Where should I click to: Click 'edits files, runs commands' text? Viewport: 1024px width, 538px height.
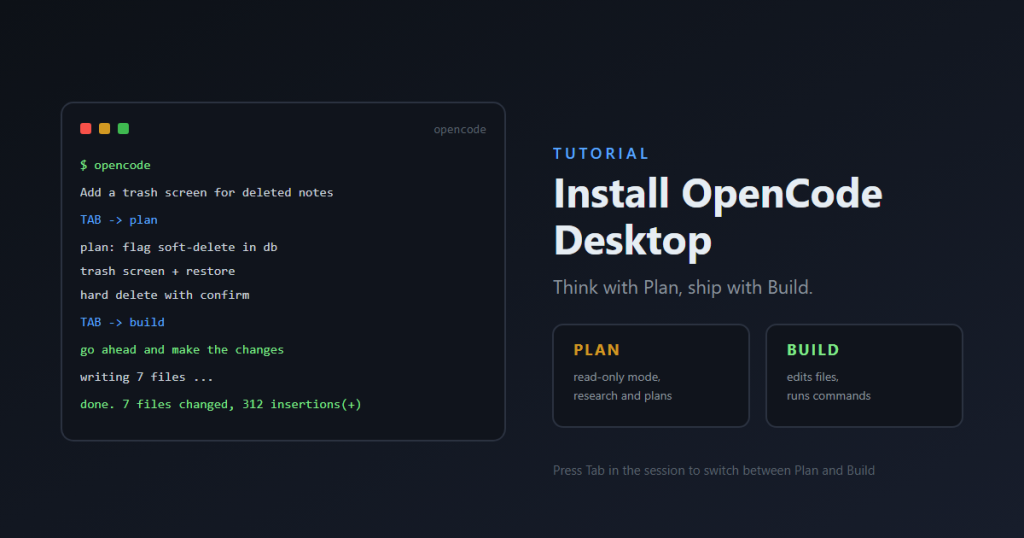pyautogui.click(x=828, y=387)
